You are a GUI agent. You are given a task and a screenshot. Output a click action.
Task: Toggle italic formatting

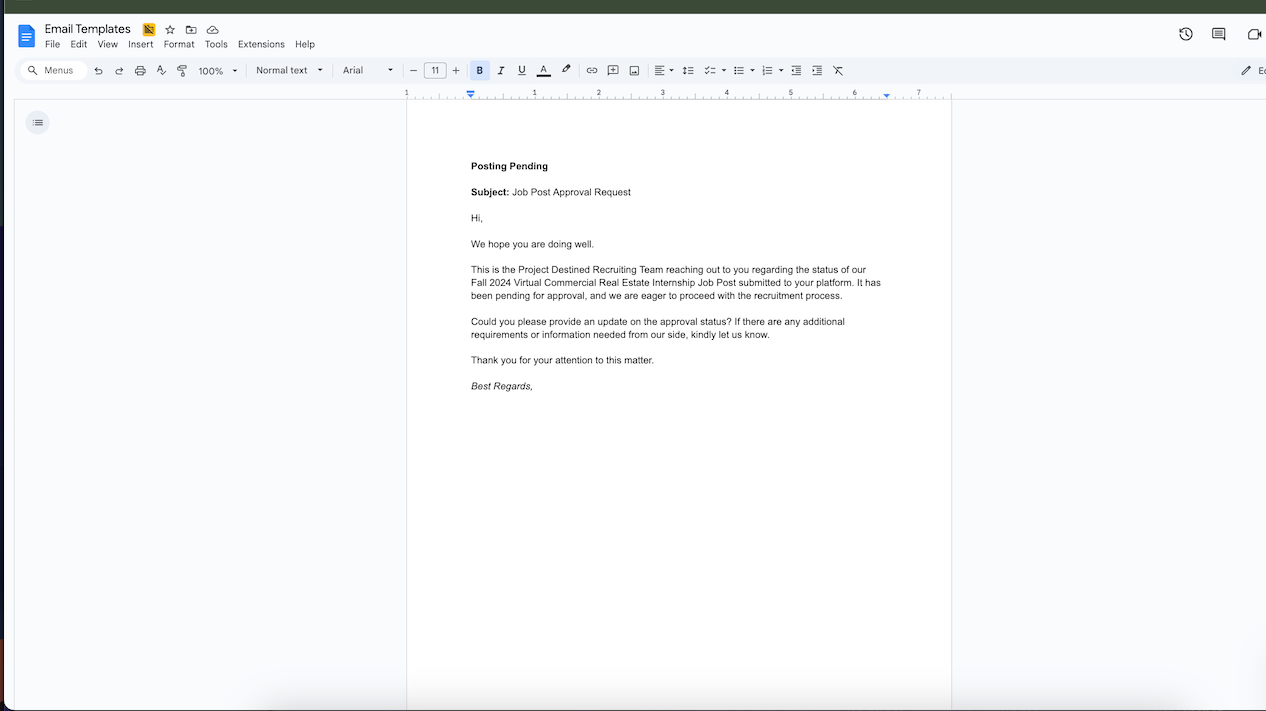501,71
